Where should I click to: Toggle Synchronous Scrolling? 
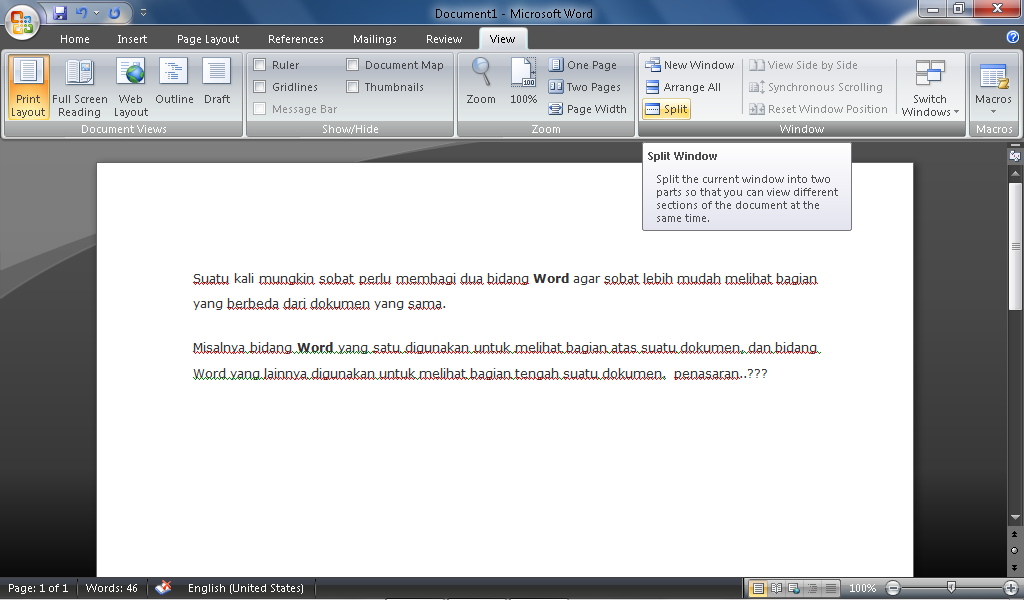pos(816,87)
